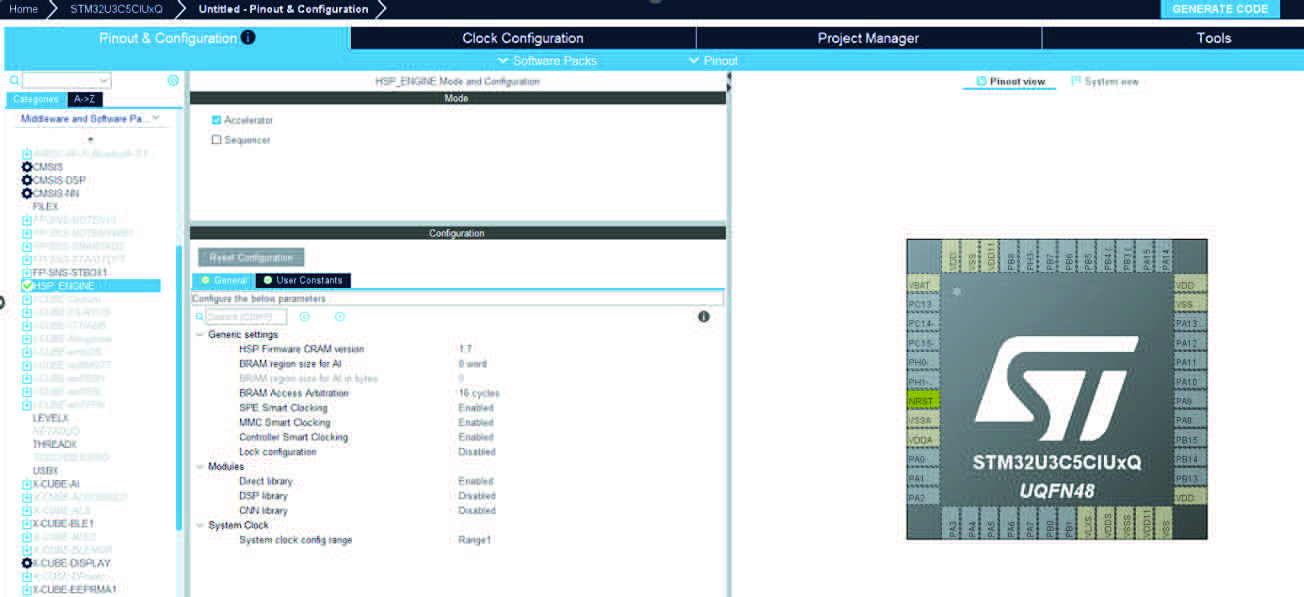The image size is (1304, 597).
Task: Collapse the System Clock group
Action: tap(199, 525)
